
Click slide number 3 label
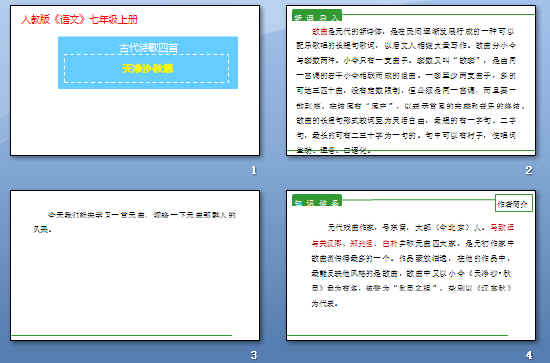point(254,355)
